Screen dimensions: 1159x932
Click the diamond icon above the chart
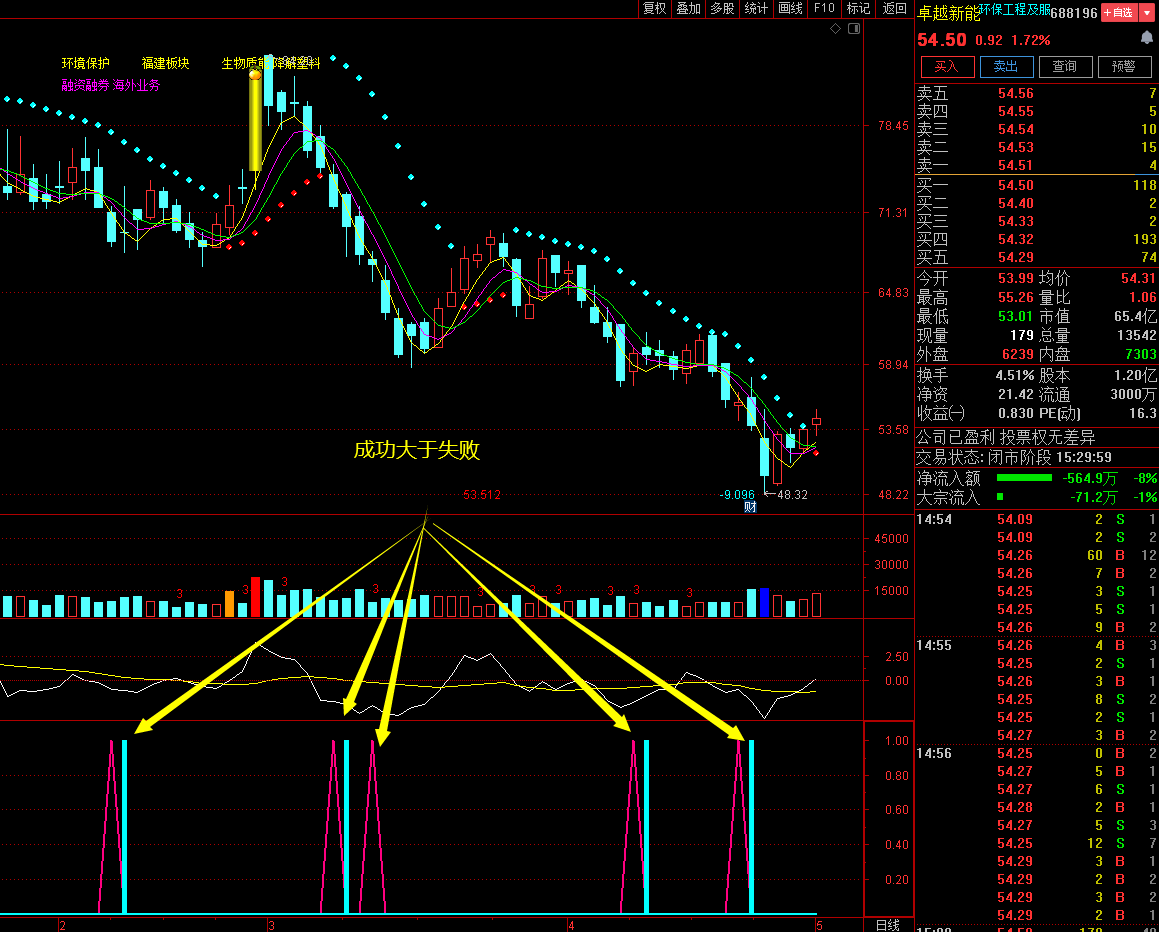tap(835, 29)
